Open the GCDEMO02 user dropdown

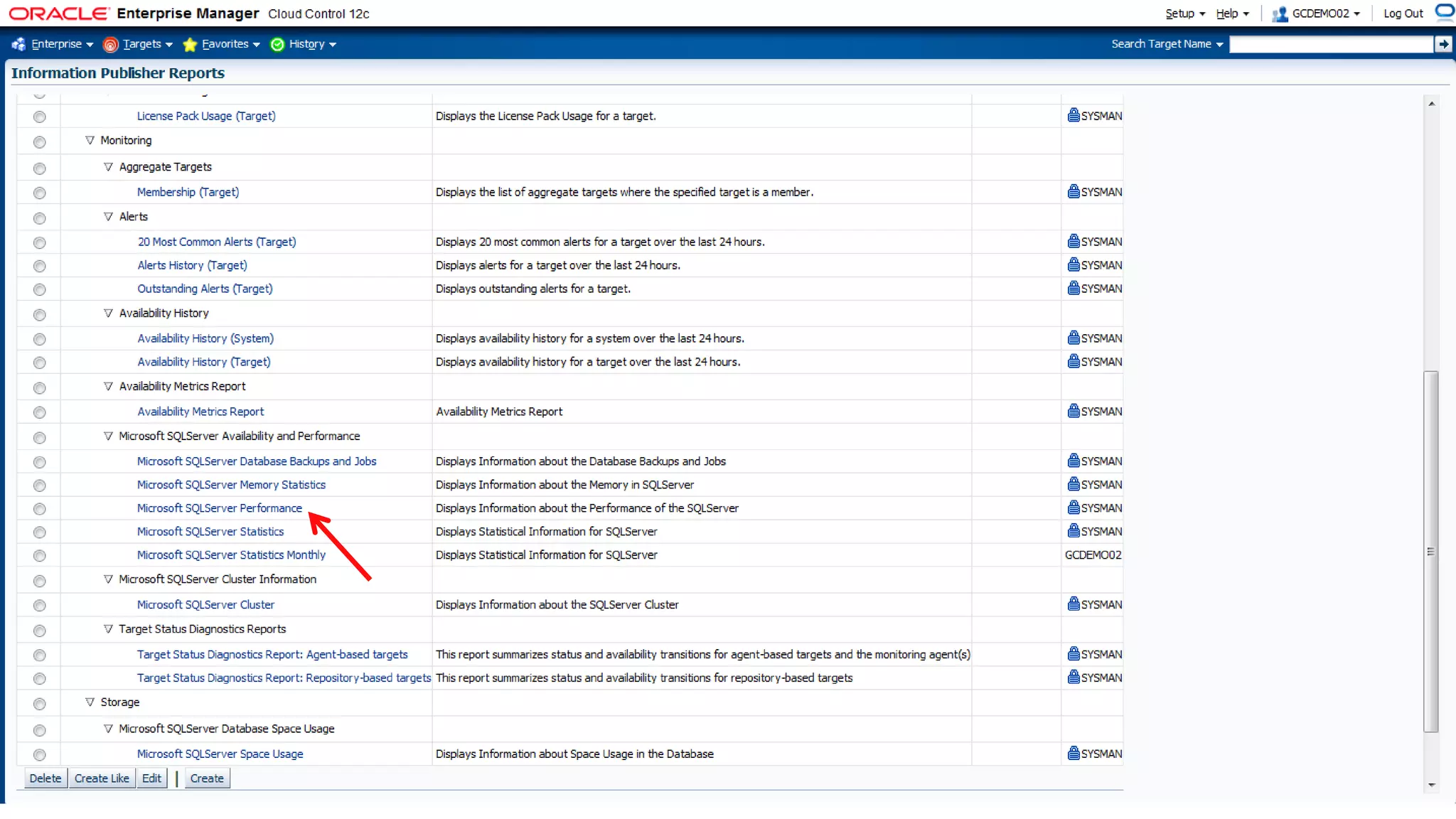point(1326,14)
